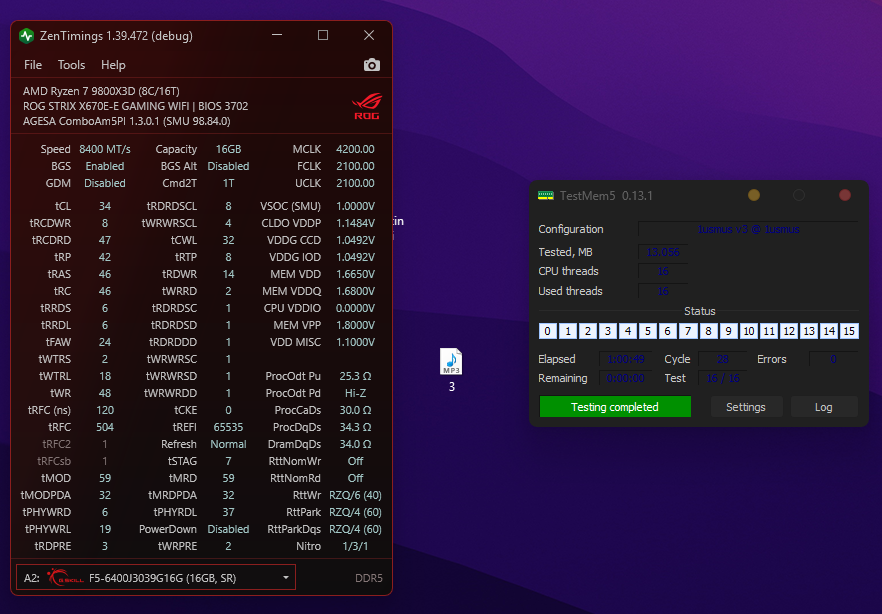Click the Speed value 8400 MT/s
This screenshot has height=614, width=882.
click(x=105, y=149)
